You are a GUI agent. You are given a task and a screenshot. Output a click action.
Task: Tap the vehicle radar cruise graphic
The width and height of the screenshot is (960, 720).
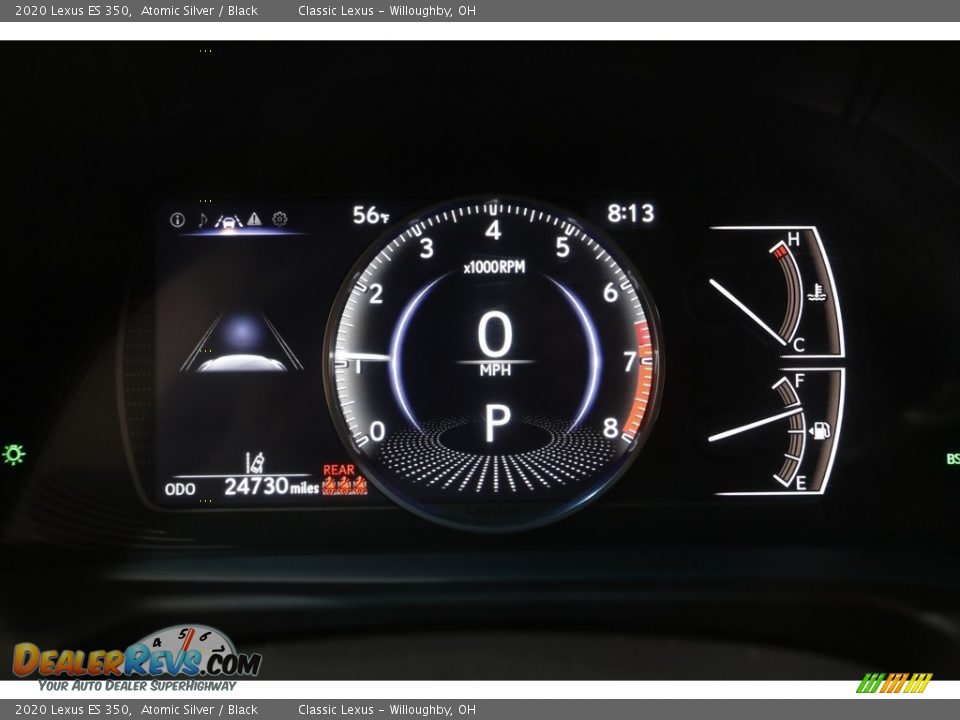(x=242, y=343)
